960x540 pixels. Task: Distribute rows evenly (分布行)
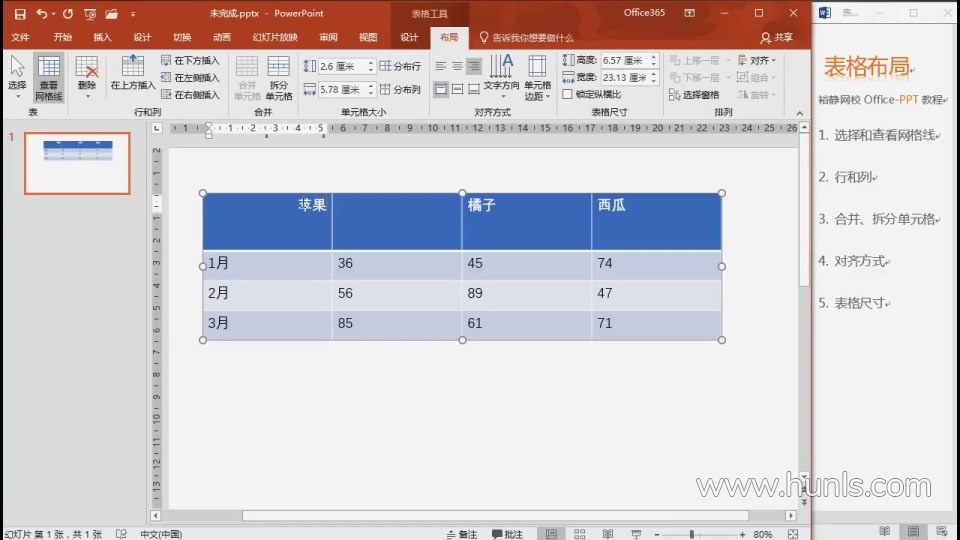point(400,66)
